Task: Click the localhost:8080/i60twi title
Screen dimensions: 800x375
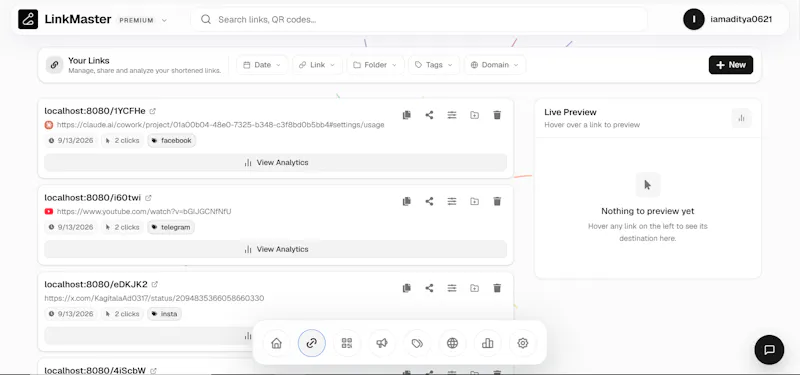Action: [x=92, y=197]
